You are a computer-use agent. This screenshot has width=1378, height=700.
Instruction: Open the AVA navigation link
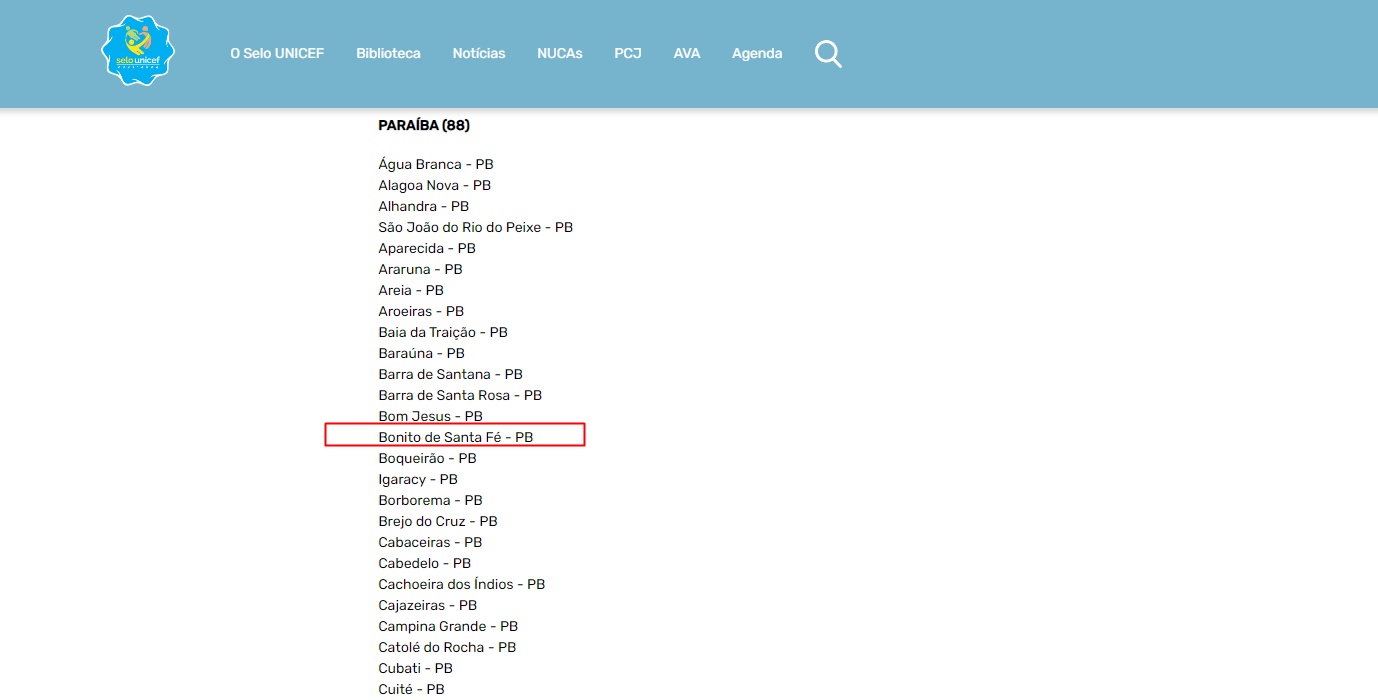coord(687,54)
